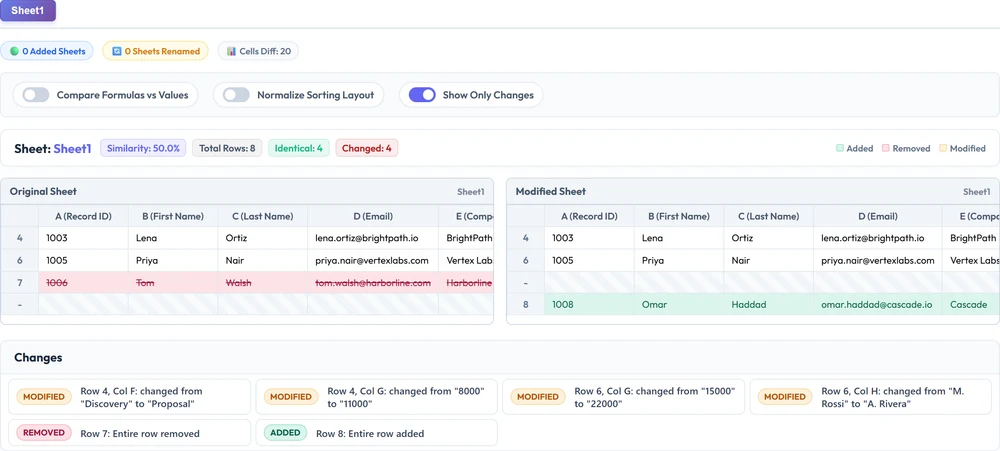Click Row 7: Entire row removed text
This screenshot has width=1000, height=451.
click(x=140, y=434)
